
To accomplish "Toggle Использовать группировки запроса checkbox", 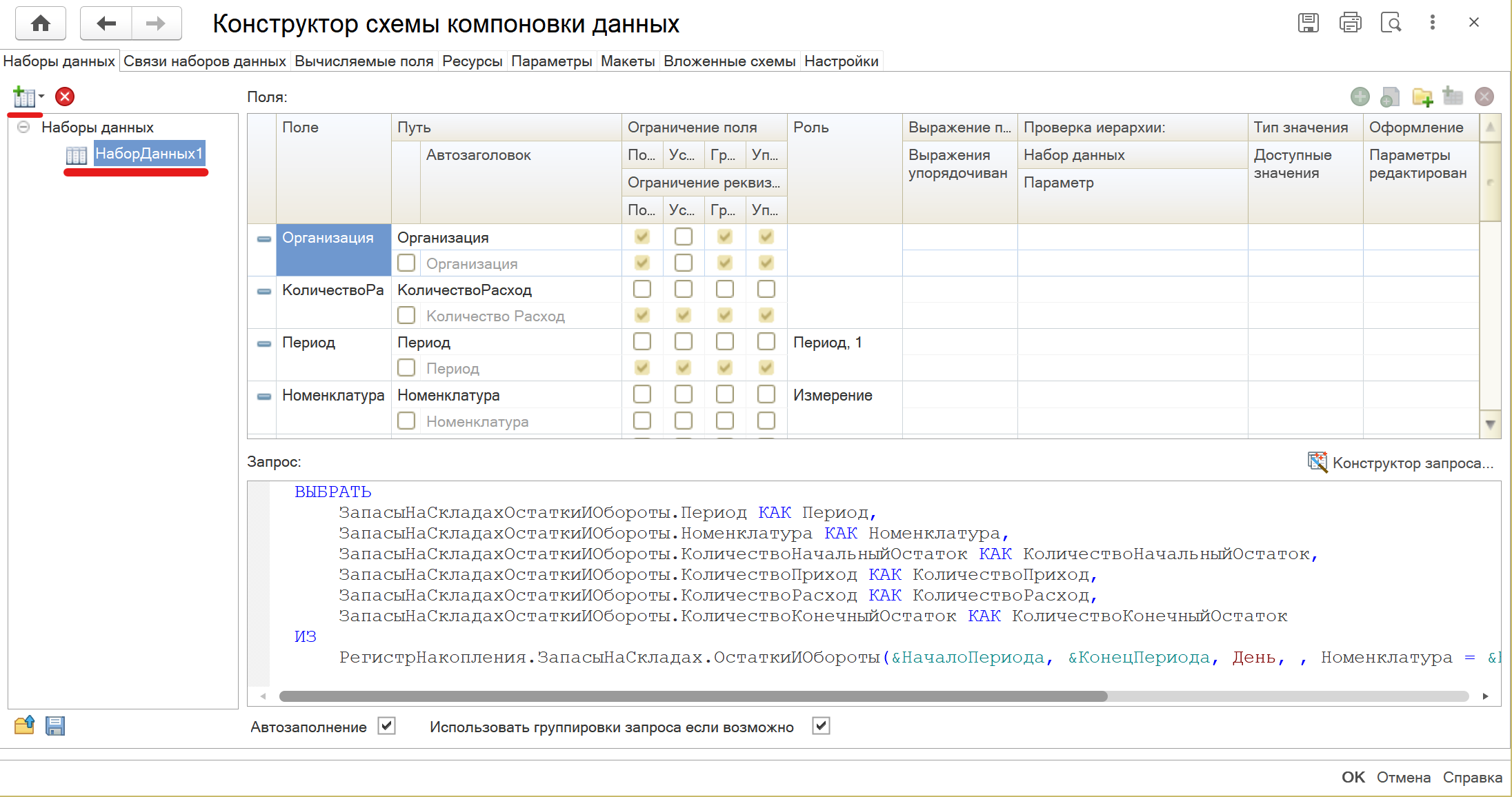I will 821,726.
